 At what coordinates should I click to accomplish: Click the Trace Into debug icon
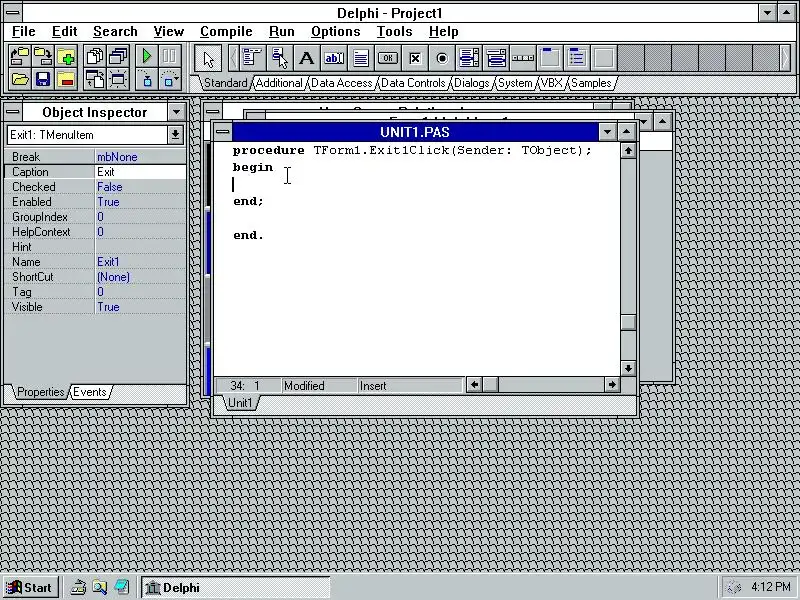click(147, 80)
